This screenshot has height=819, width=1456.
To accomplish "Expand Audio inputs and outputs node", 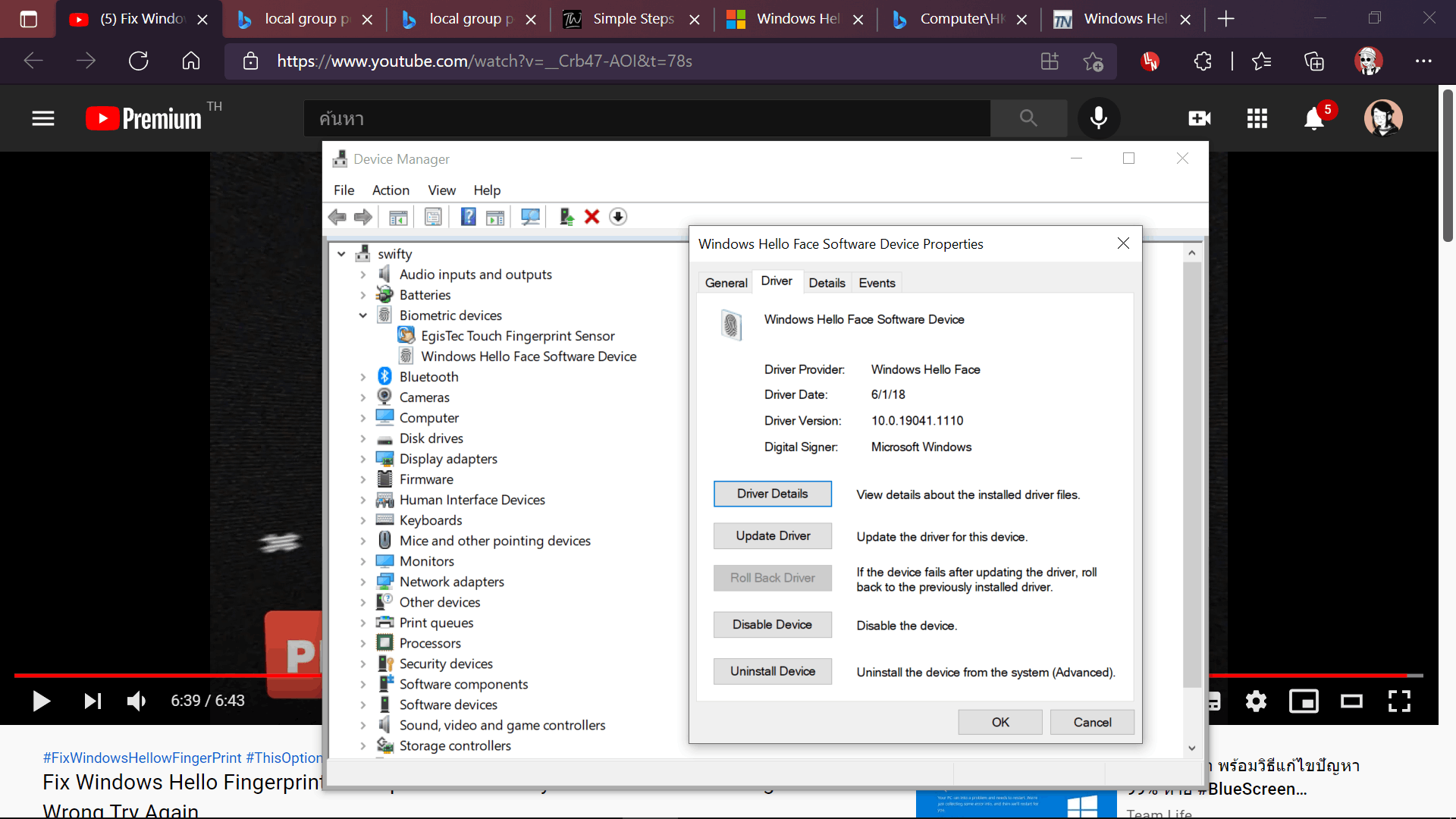I will [362, 275].
